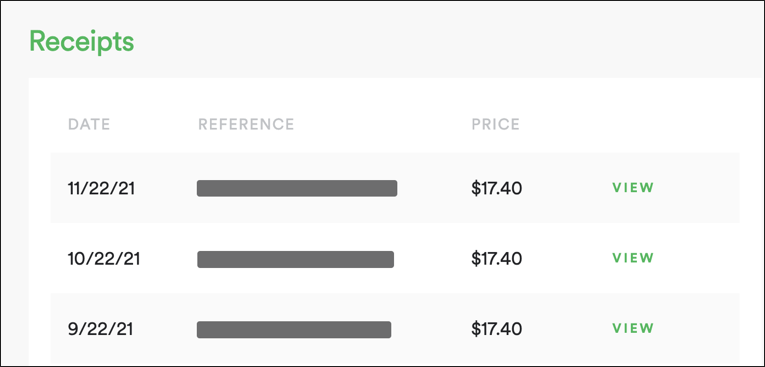Click the $17.40 price on 10/22/21 row
This screenshot has height=367, width=765.
pyautogui.click(x=496, y=259)
